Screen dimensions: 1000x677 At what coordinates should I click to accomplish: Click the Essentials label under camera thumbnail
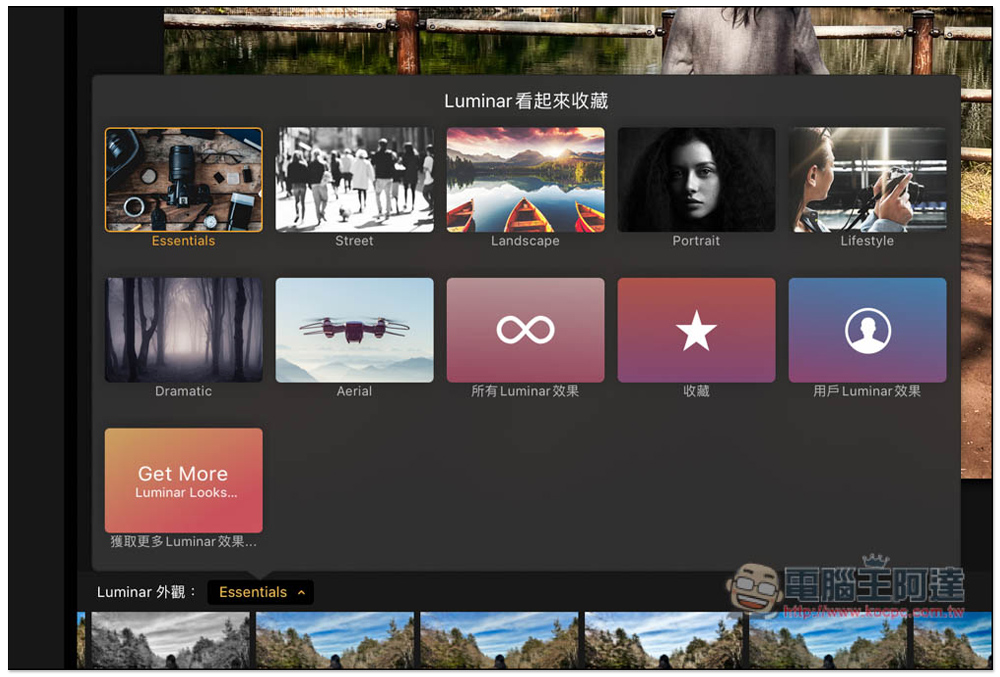pyautogui.click(x=184, y=241)
